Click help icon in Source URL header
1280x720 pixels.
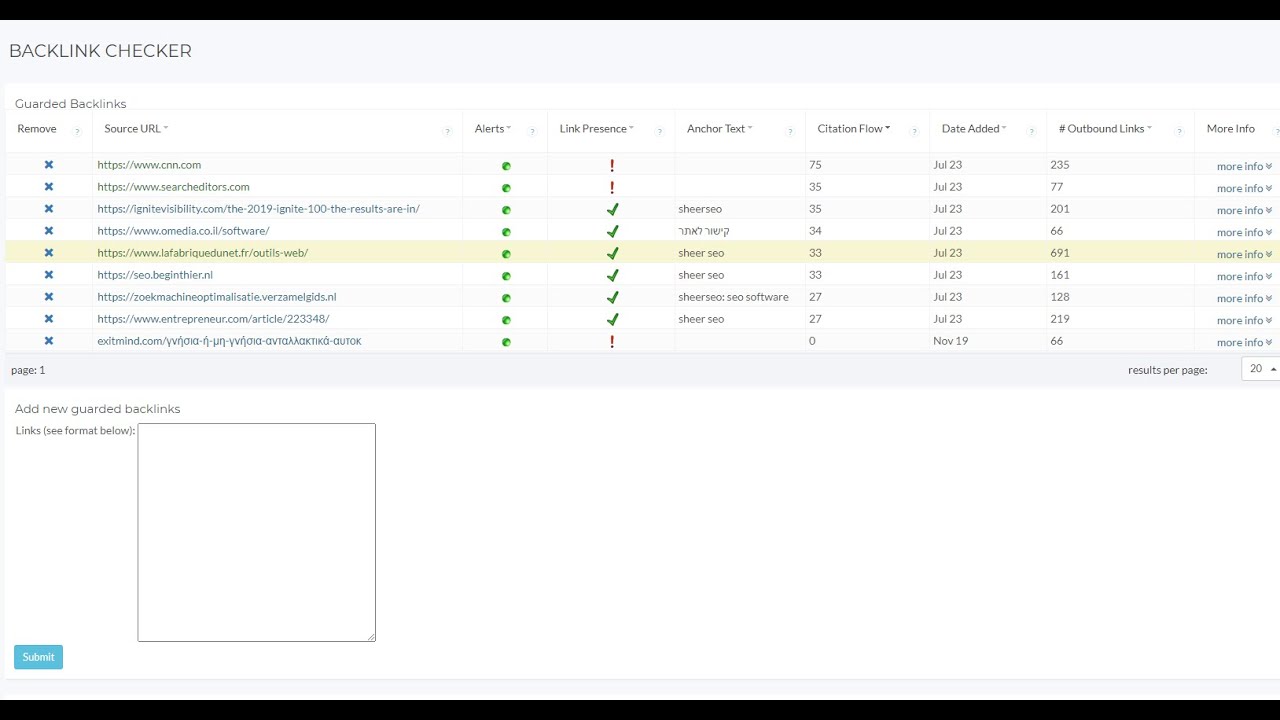point(447,132)
